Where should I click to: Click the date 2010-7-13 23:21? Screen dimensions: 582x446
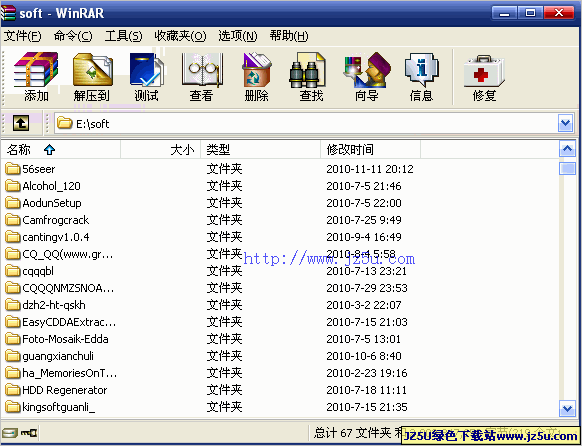pos(367,271)
